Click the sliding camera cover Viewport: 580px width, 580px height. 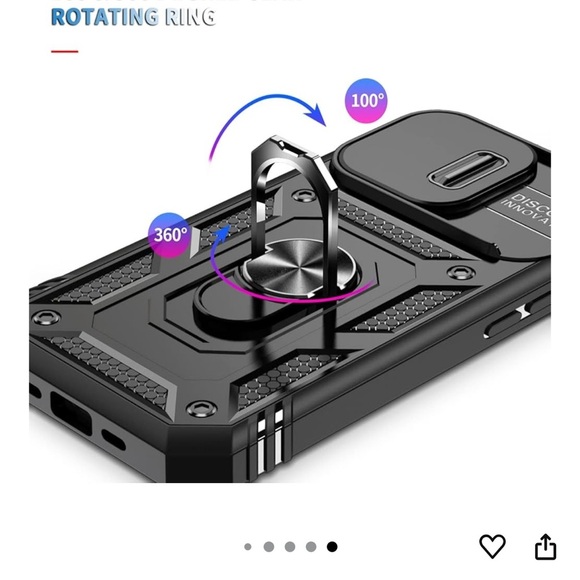pos(433,163)
